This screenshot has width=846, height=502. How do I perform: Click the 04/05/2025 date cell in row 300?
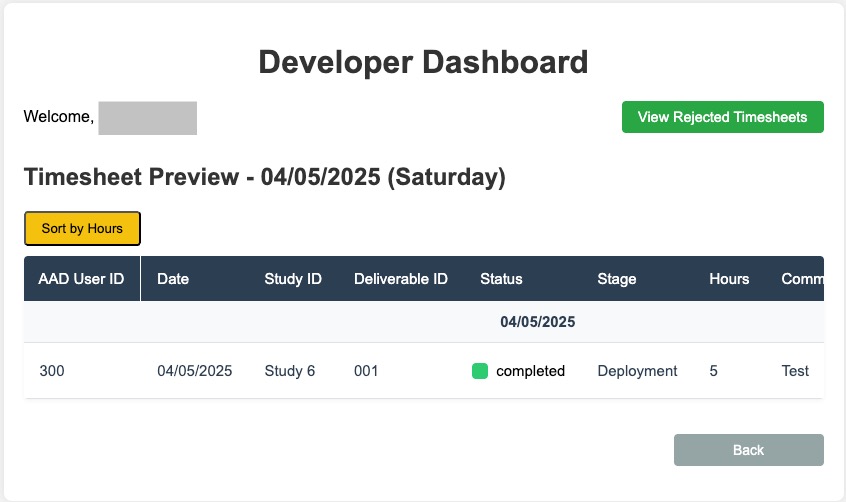pyautogui.click(x=194, y=371)
